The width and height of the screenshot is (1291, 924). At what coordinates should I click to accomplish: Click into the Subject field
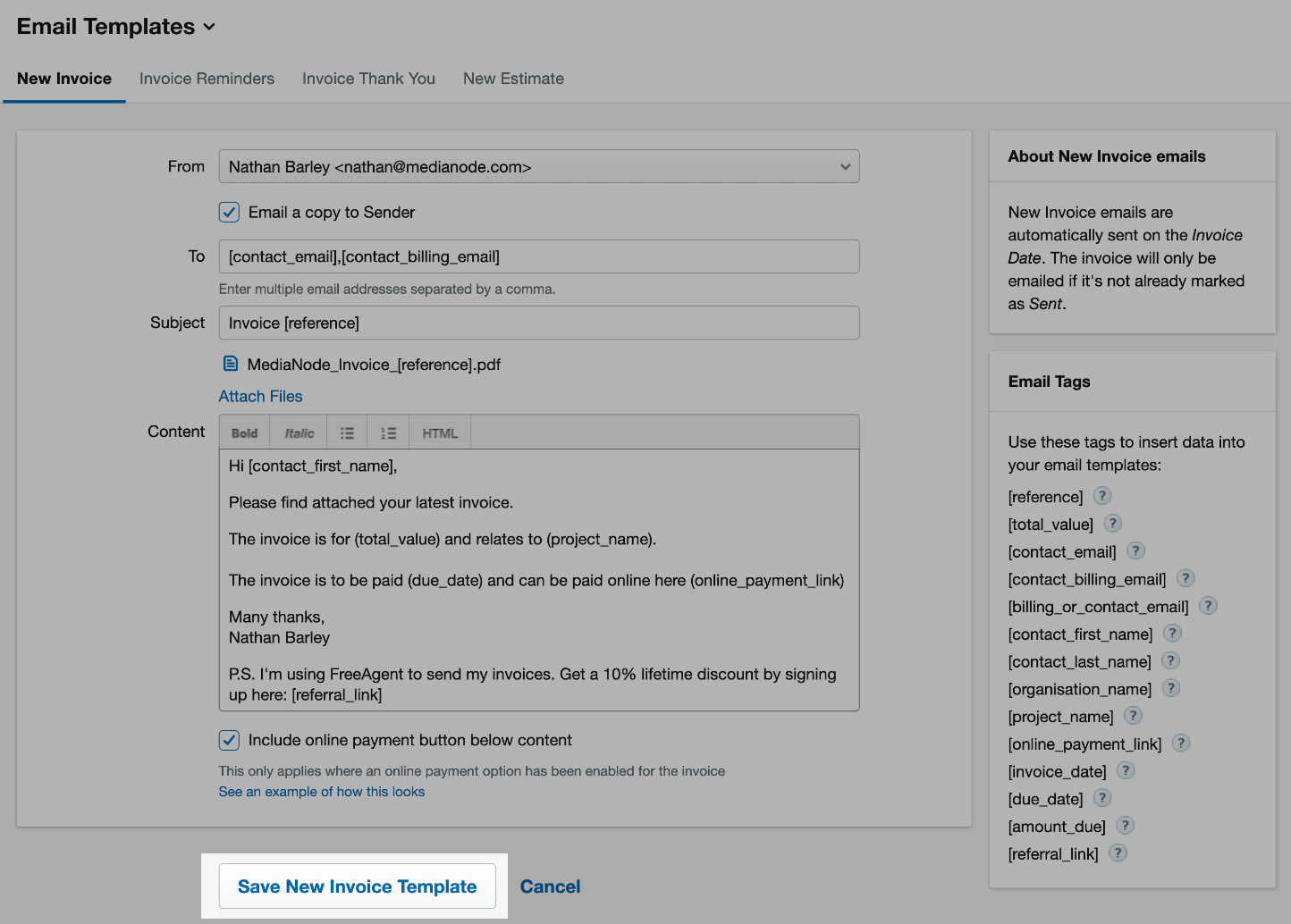pyautogui.click(x=539, y=323)
